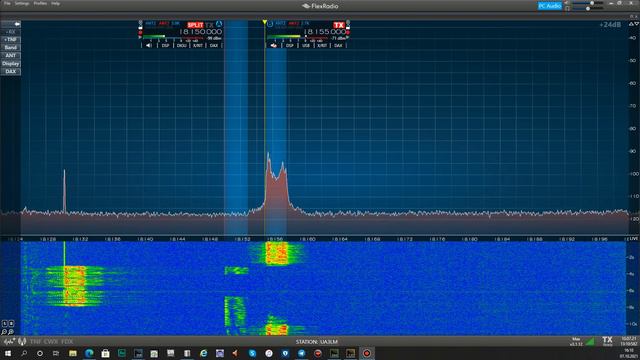Open slice A DIGU mode selector
The width and height of the screenshot is (640, 360).
(x=181, y=45)
